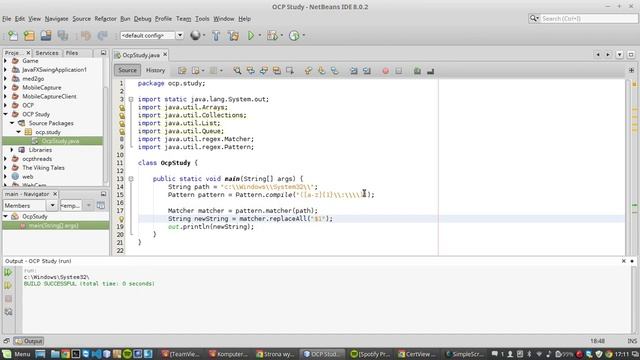Click the Comment editor toolbar icon
The width and height of the screenshot is (640, 360).
(x=417, y=71)
